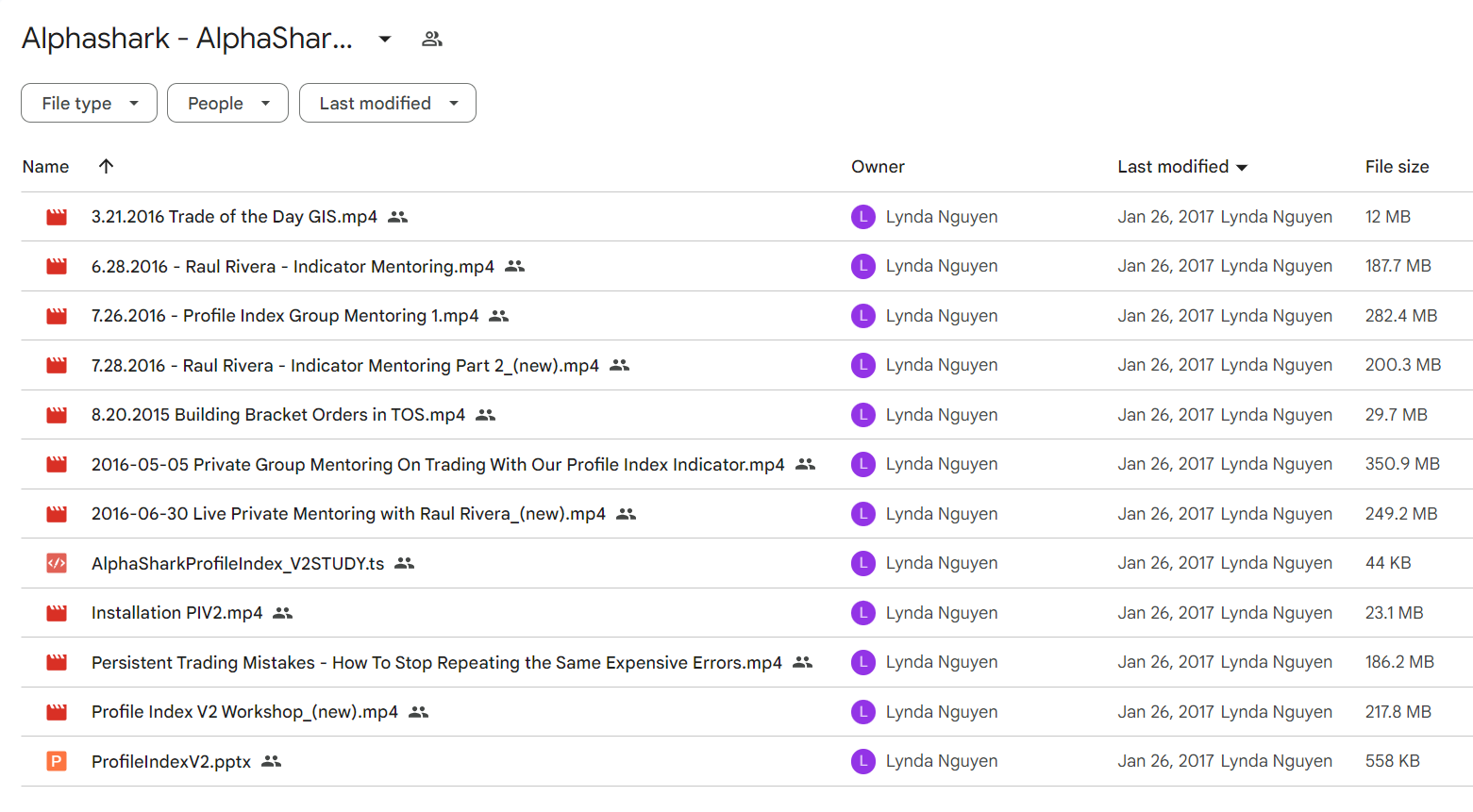The image size is (1473, 812).
Task: Click the 350.9 MB file size value
Action: (1402, 464)
